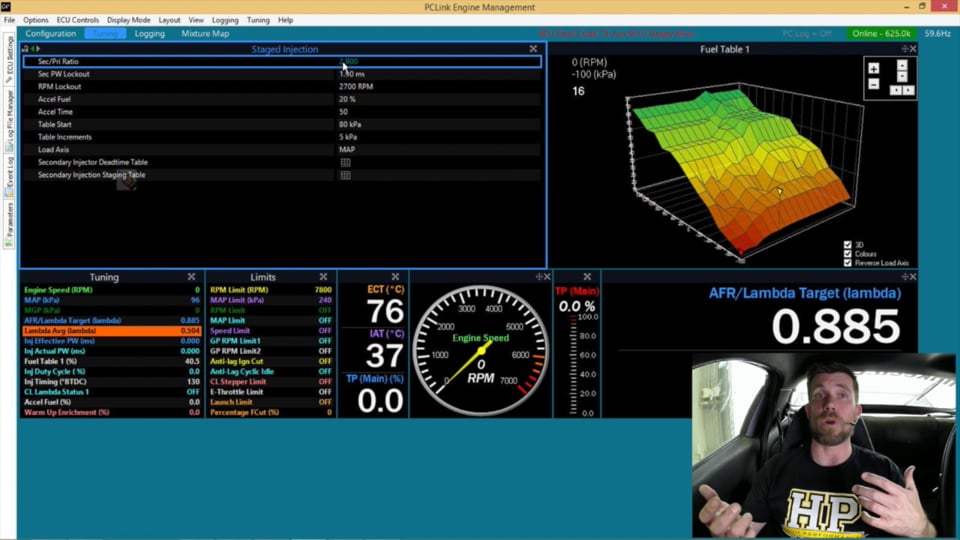Close the Limits panel

tap(323, 277)
